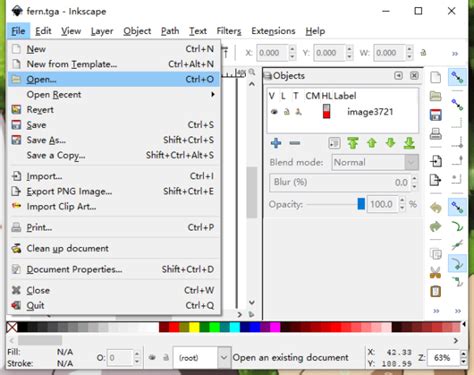Viewport: 474px width, 375px height.
Task: Expand the snap bar overflow chevron at the bottom
Action: [458, 311]
